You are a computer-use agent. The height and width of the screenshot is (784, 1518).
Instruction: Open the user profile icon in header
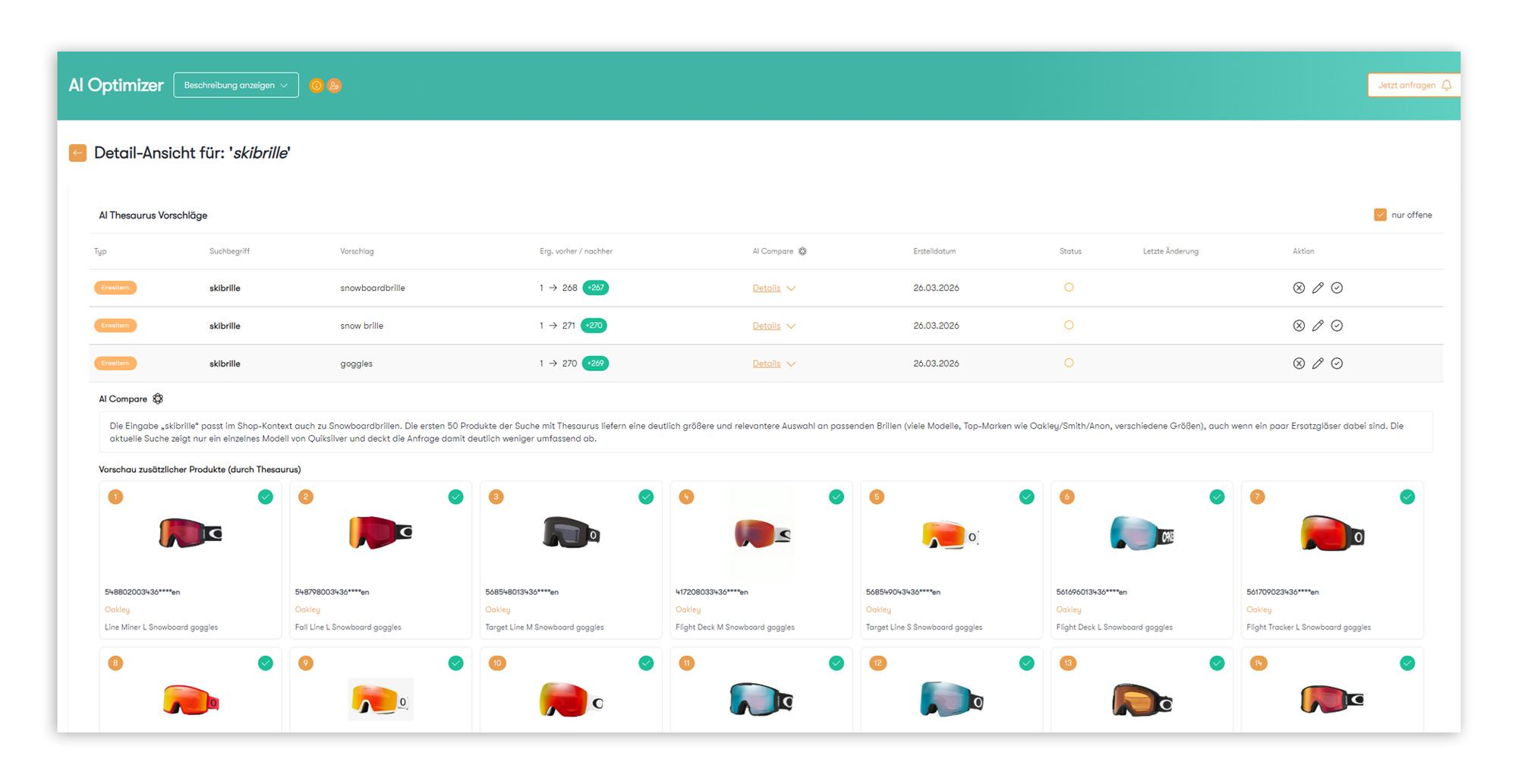click(x=334, y=86)
